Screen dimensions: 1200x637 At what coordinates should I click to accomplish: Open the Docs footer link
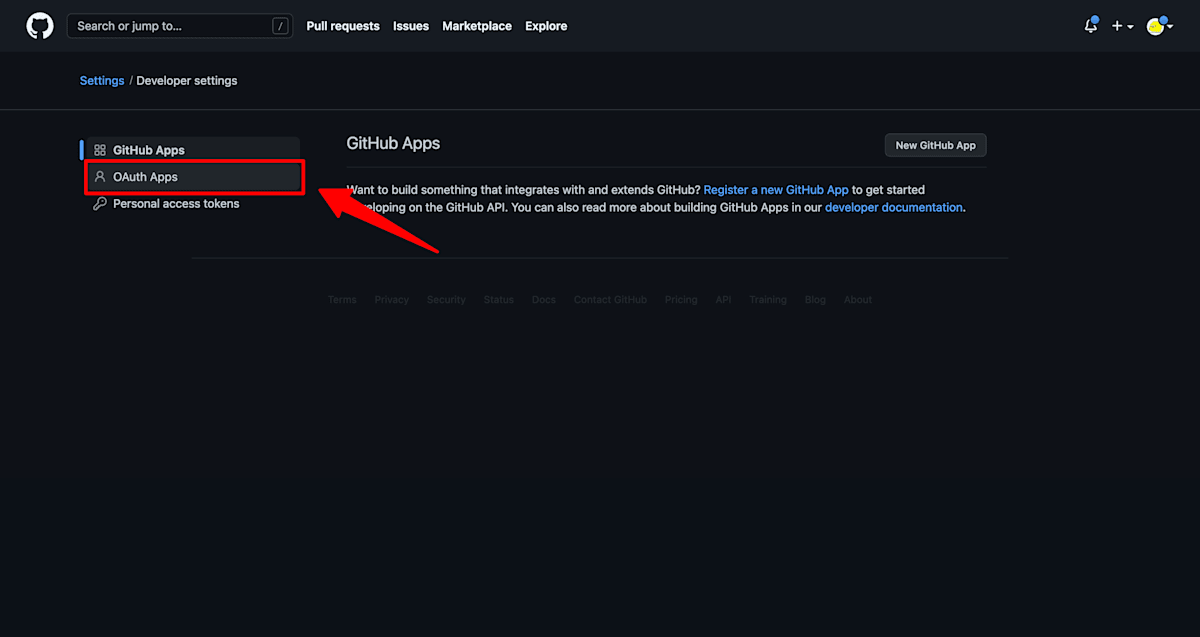[544, 300]
